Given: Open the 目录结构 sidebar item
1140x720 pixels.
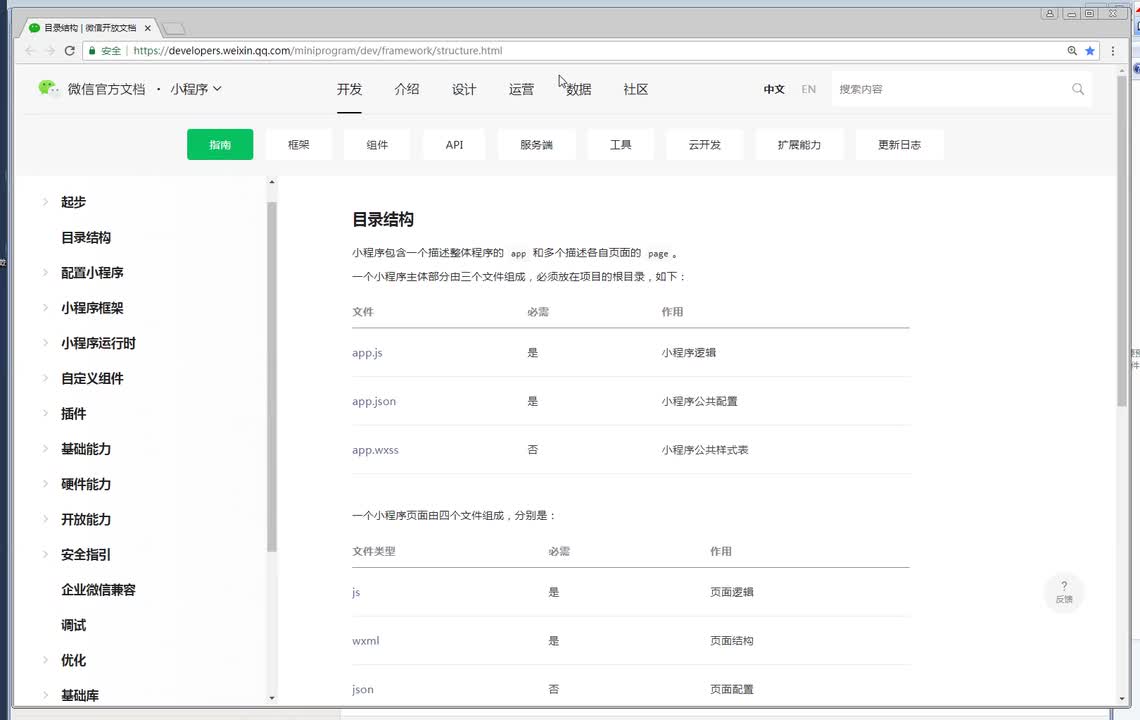Looking at the screenshot, I should pos(86,237).
